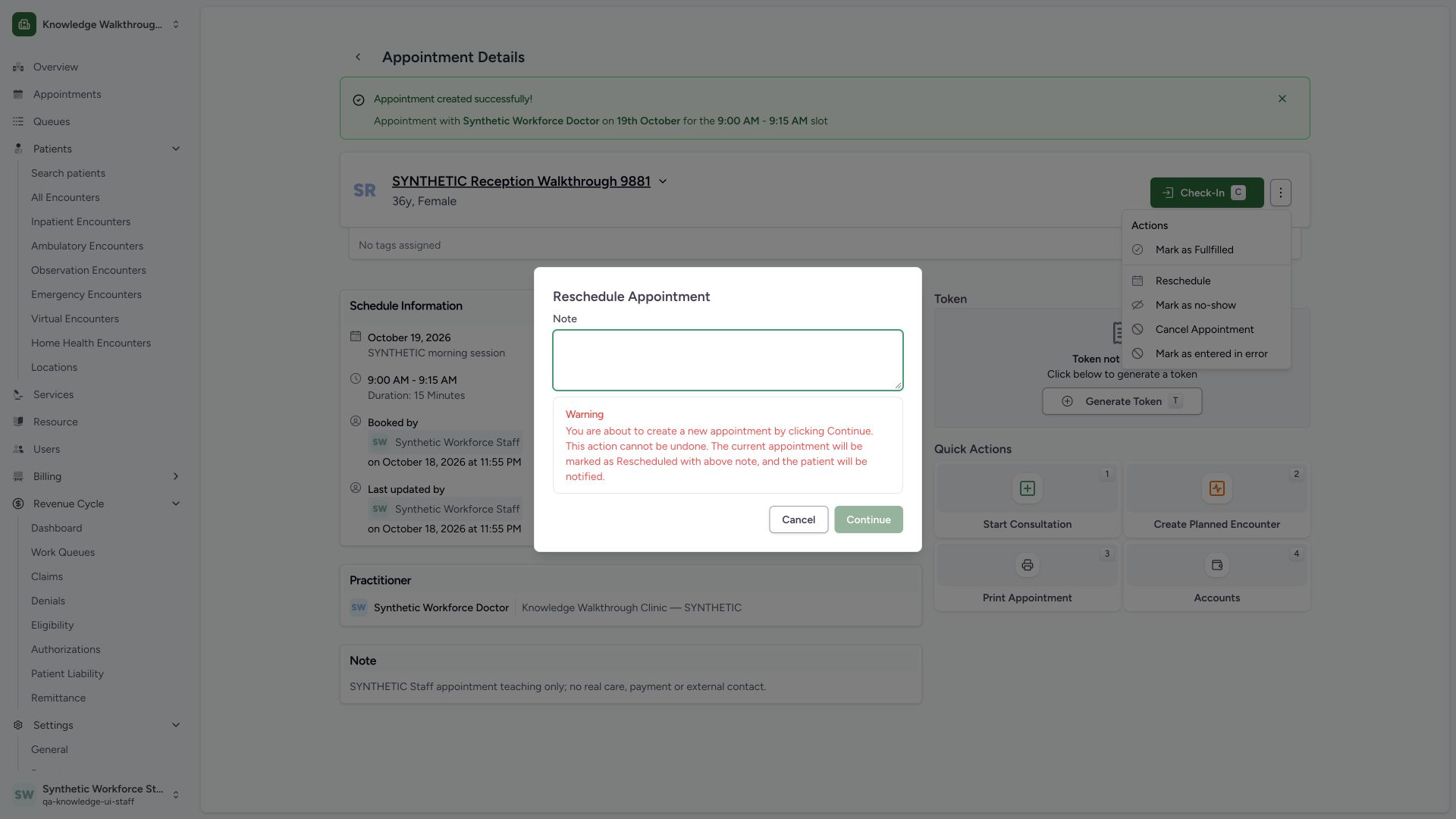Click the Start Consultation plus icon
The height and width of the screenshot is (819, 1456).
[x=1027, y=488]
